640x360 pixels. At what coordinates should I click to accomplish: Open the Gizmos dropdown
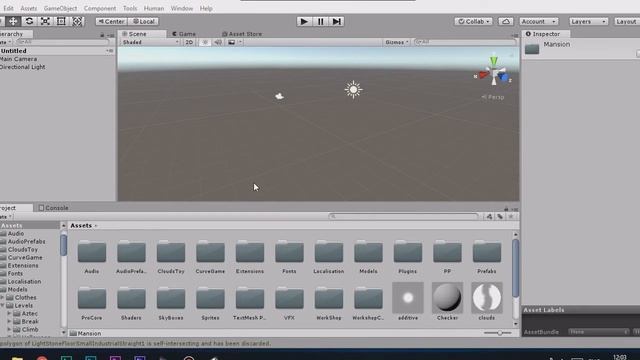(x=396, y=42)
